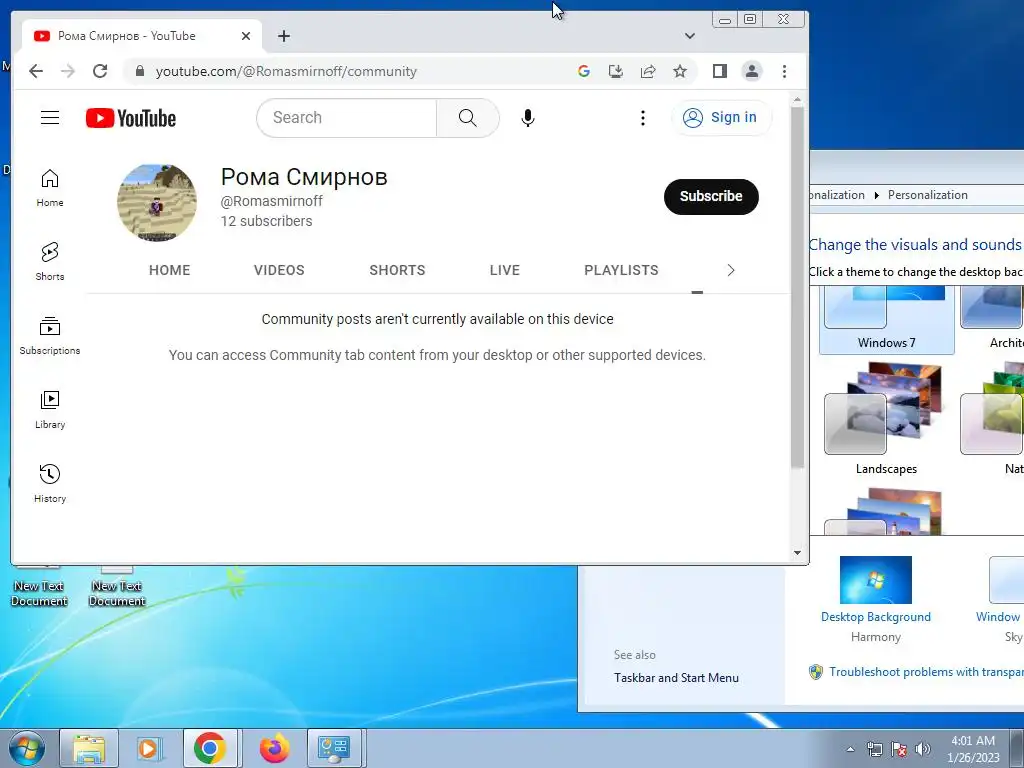Open Firefox from the taskbar
The height and width of the screenshot is (768, 1024).
tap(274, 748)
